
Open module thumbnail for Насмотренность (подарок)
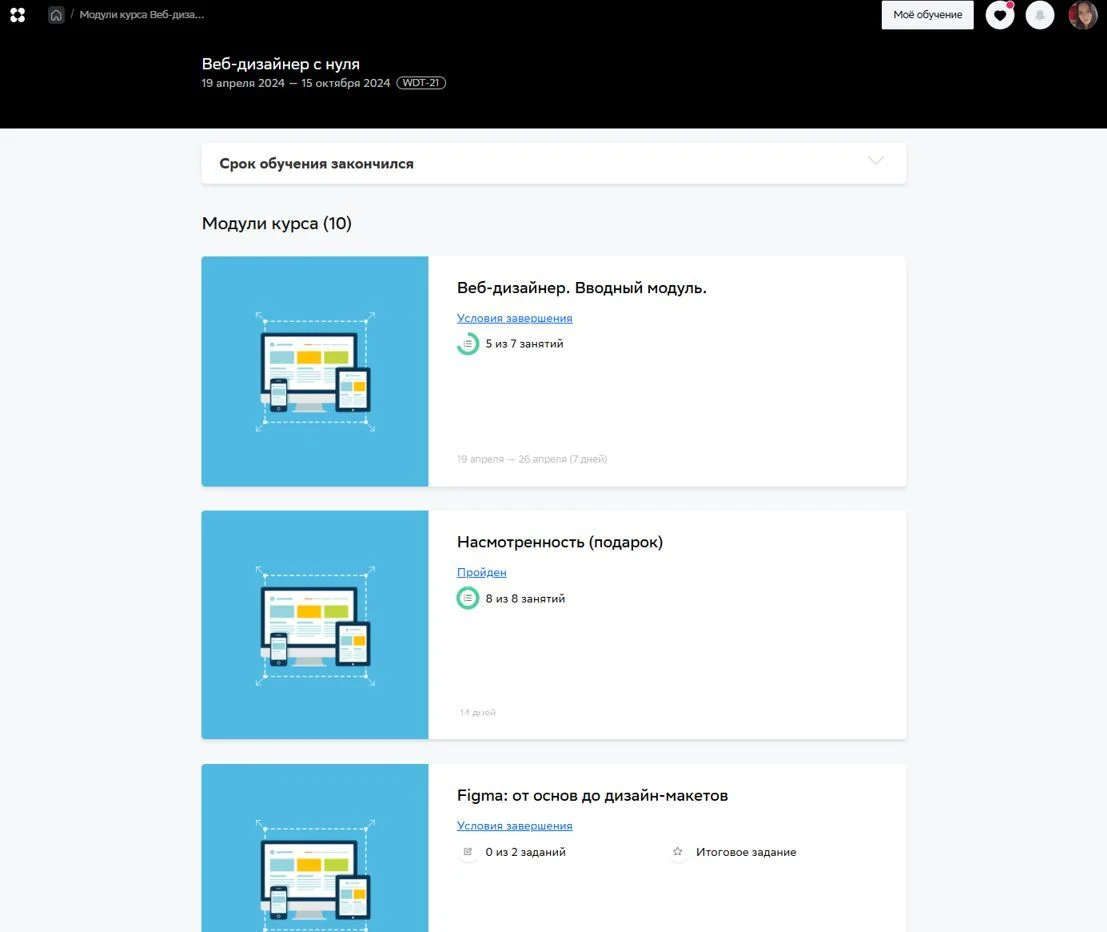[315, 625]
